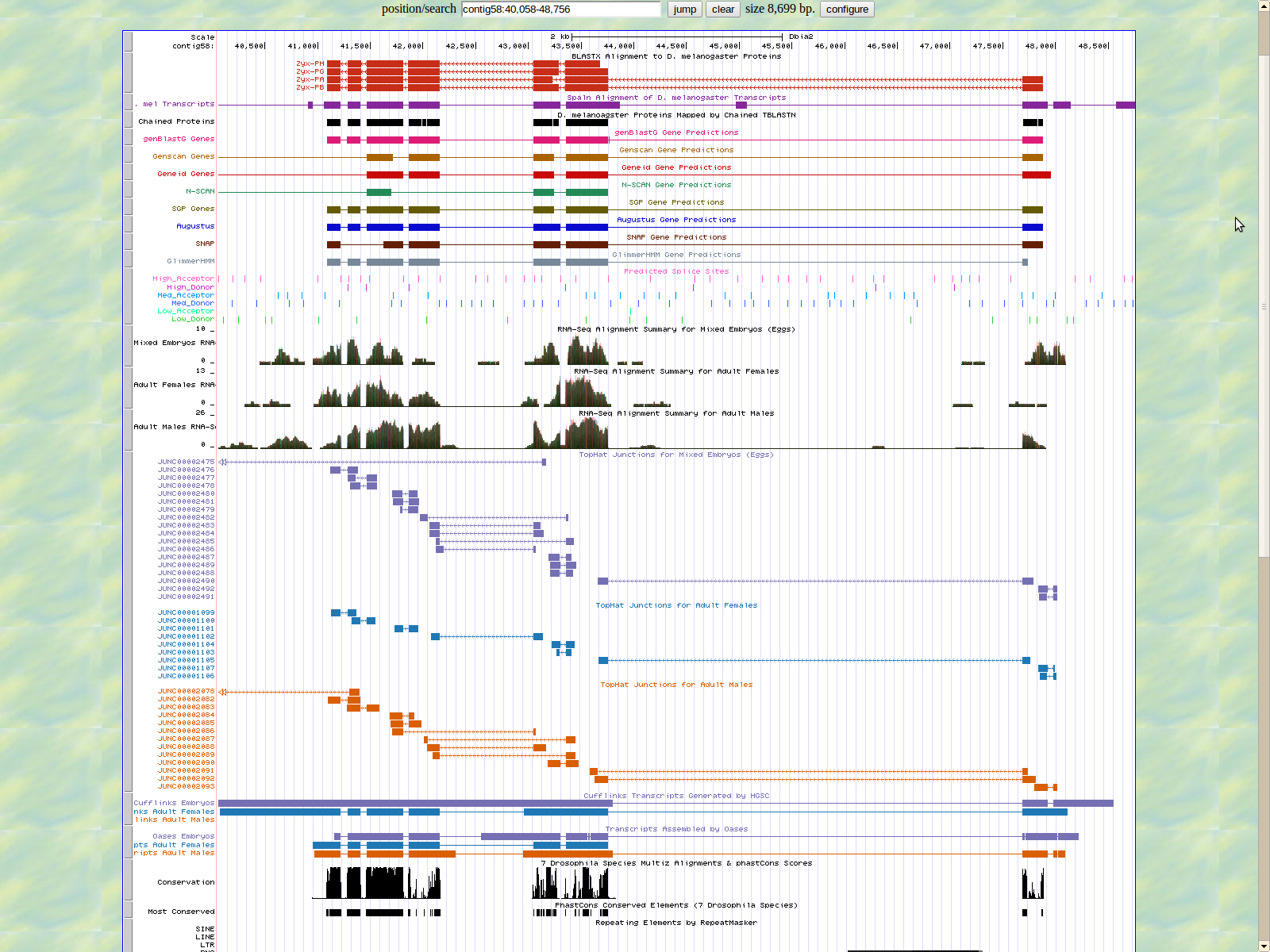Open the SGP Genes track label
The image size is (1270, 952).
[x=193, y=209]
